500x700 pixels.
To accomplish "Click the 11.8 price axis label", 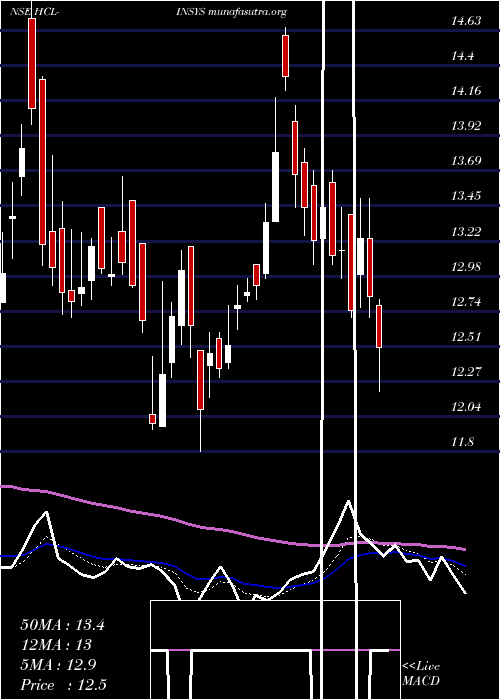I will coord(462,442).
